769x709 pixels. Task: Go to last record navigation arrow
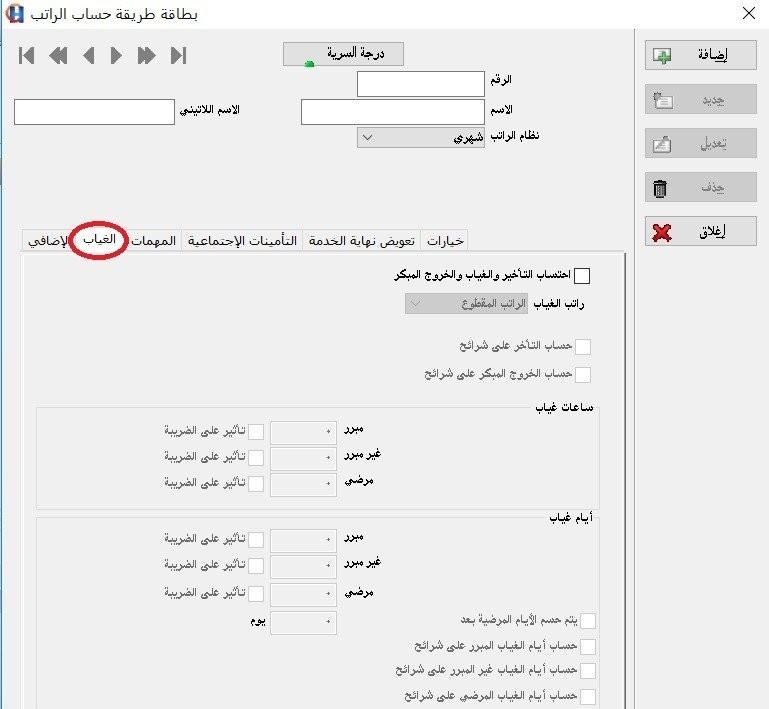[x=179, y=55]
